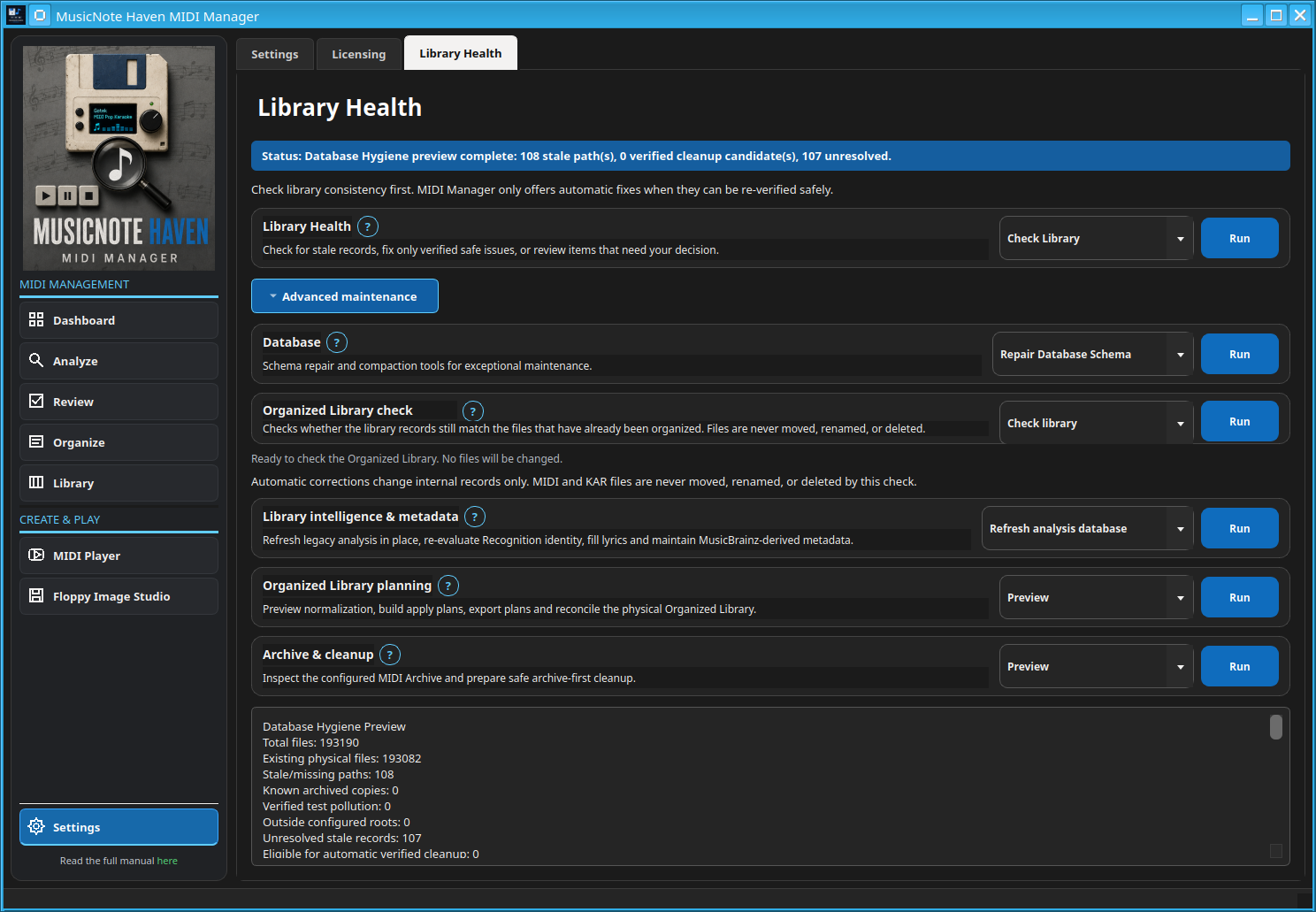Click 'Known archived copies: 0' line
Image resolution: width=1316 pixels, height=912 pixels.
[x=331, y=790]
